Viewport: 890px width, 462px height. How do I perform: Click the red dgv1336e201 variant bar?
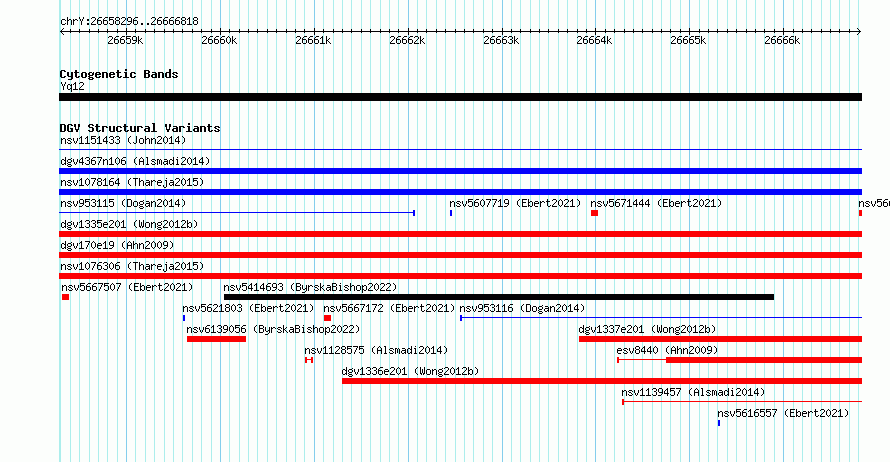coord(602,381)
